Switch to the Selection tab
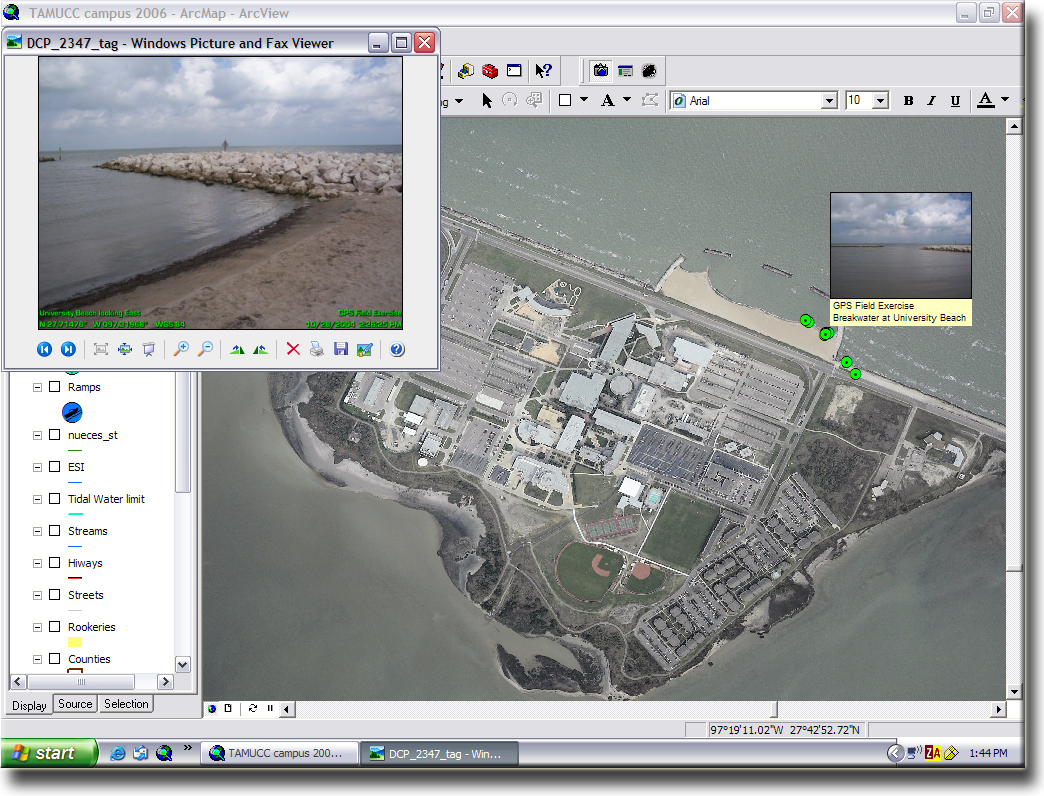 [126, 703]
